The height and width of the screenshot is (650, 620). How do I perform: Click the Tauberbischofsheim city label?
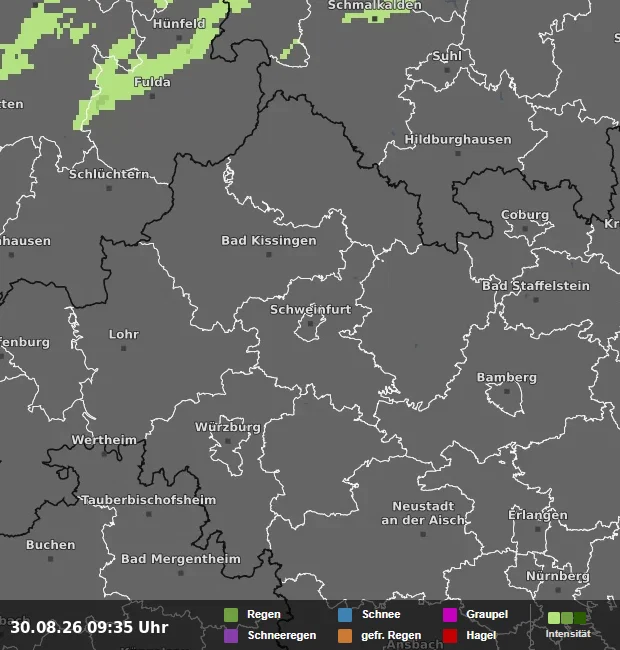149,500
